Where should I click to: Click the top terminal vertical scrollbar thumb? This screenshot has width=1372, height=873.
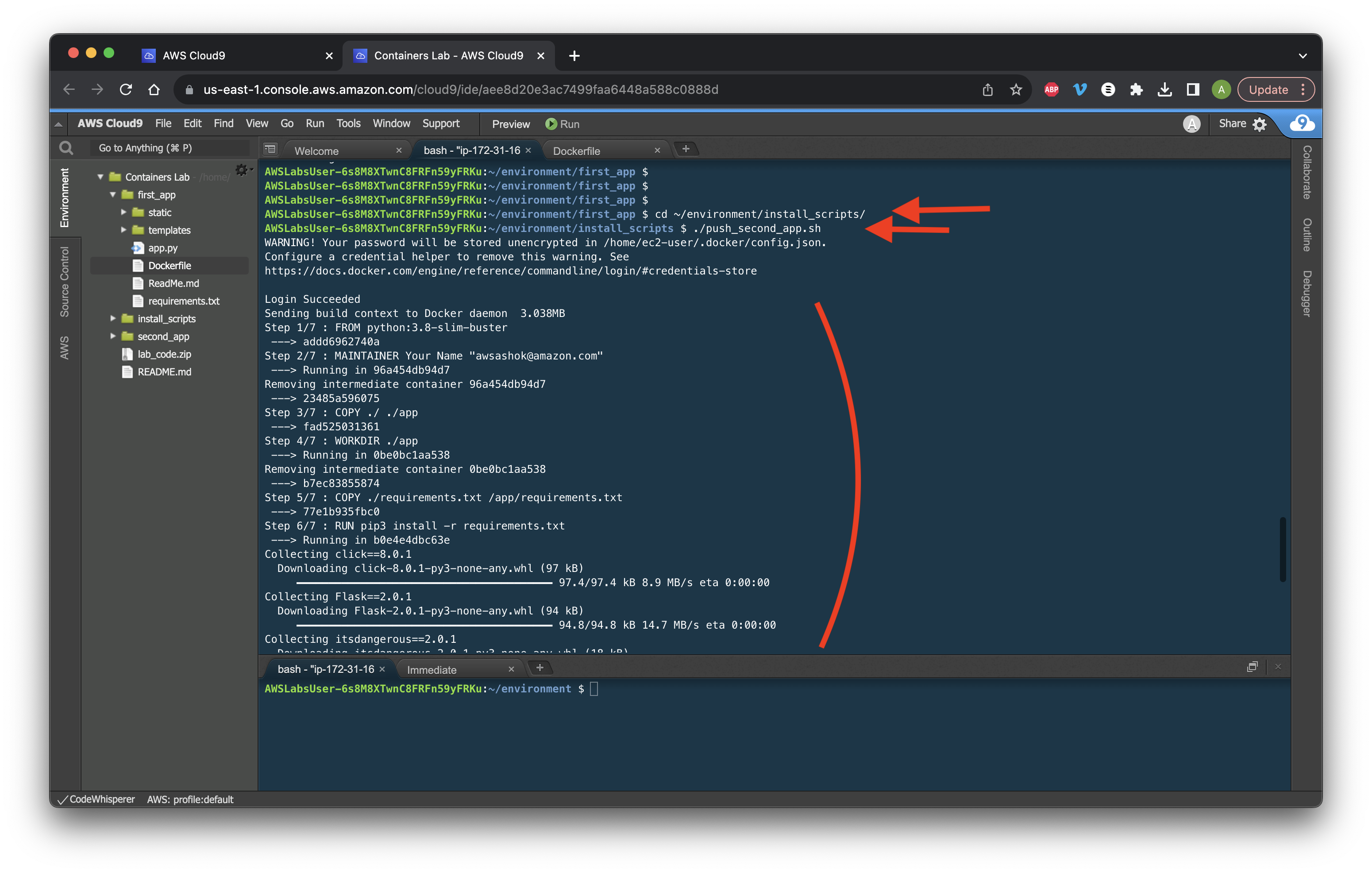point(1283,549)
